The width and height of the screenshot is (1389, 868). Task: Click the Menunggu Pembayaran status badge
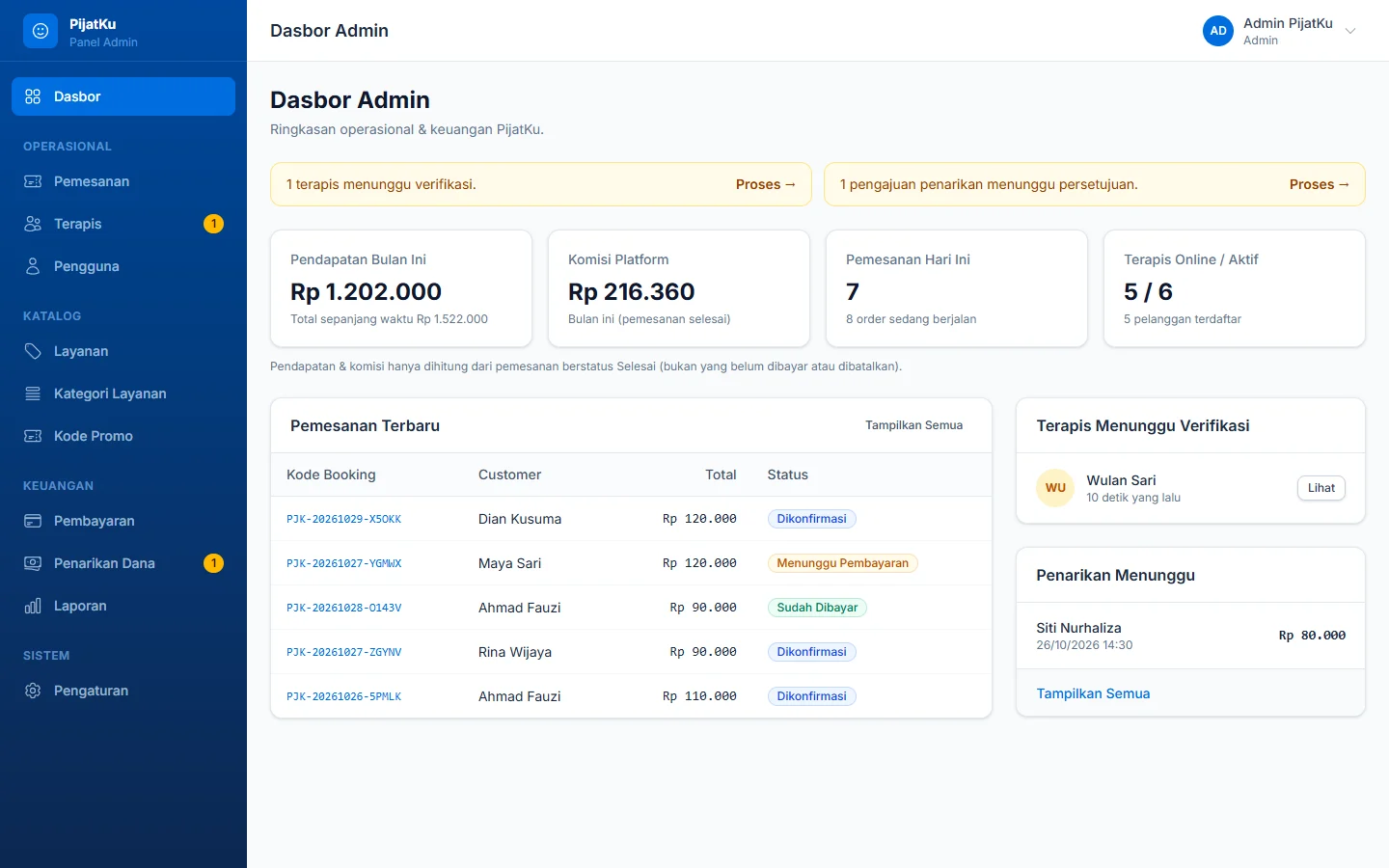pos(842,563)
